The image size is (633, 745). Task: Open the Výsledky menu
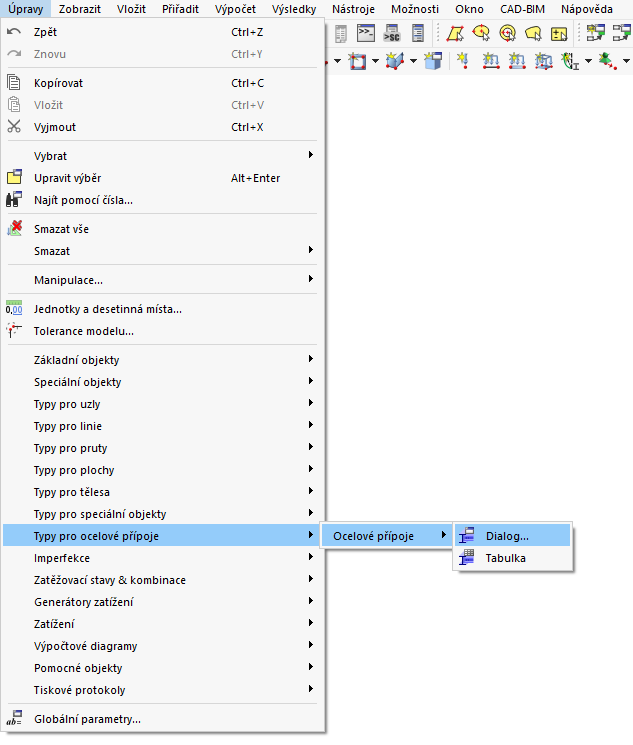294,9
